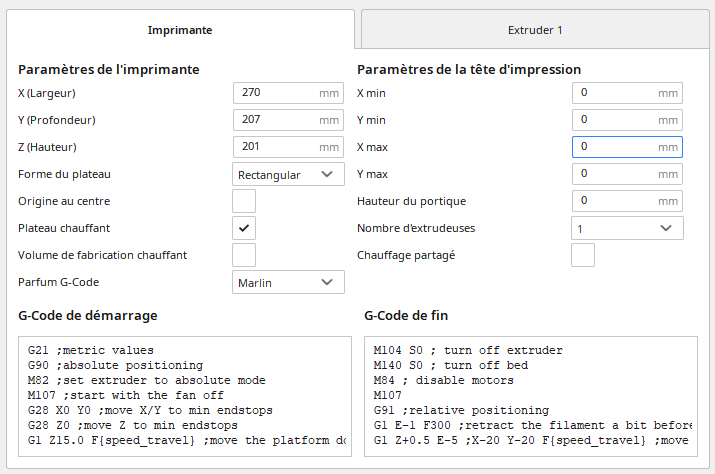Image resolution: width=715 pixels, height=474 pixels.
Task: Click the X (Largeur) input field
Action: [275, 93]
